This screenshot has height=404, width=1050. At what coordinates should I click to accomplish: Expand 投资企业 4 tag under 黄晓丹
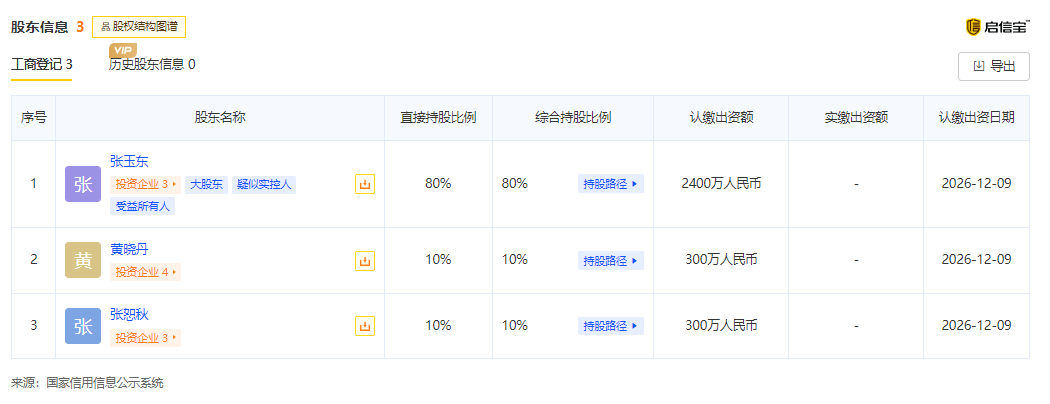(145, 272)
